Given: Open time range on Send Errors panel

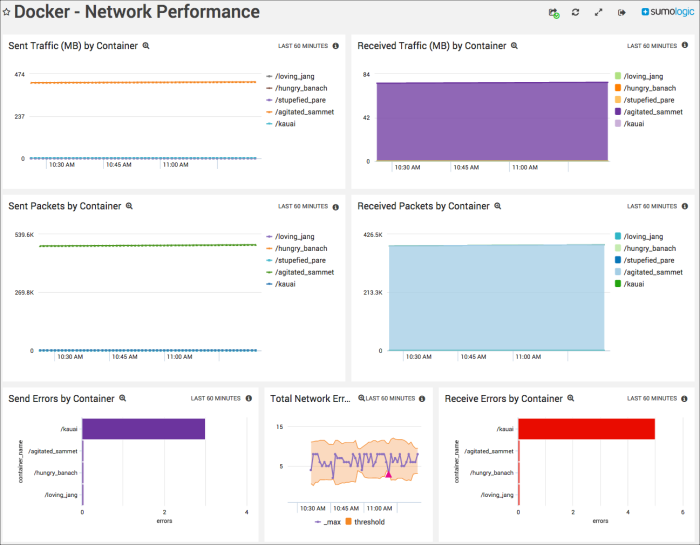Looking at the screenshot, I should [x=216, y=398].
